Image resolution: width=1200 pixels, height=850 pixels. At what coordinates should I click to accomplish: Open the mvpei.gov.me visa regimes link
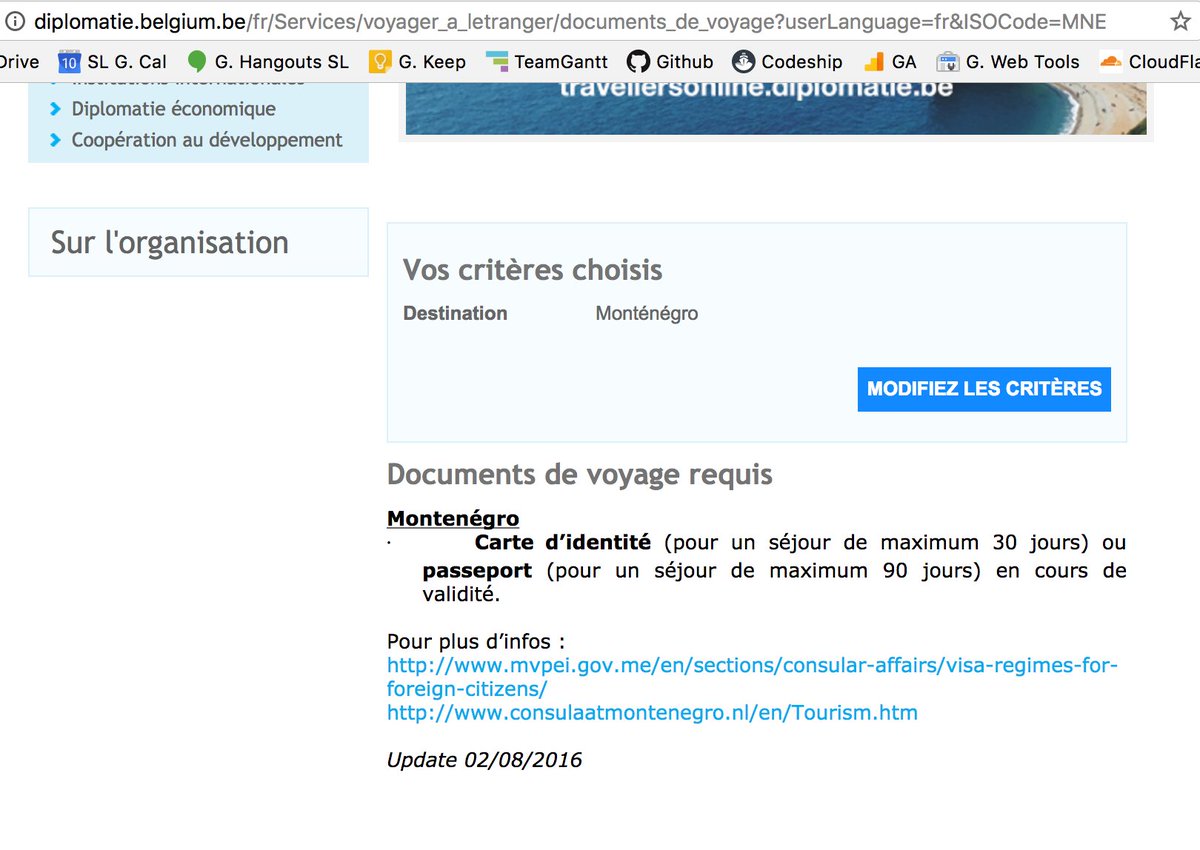point(752,664)
